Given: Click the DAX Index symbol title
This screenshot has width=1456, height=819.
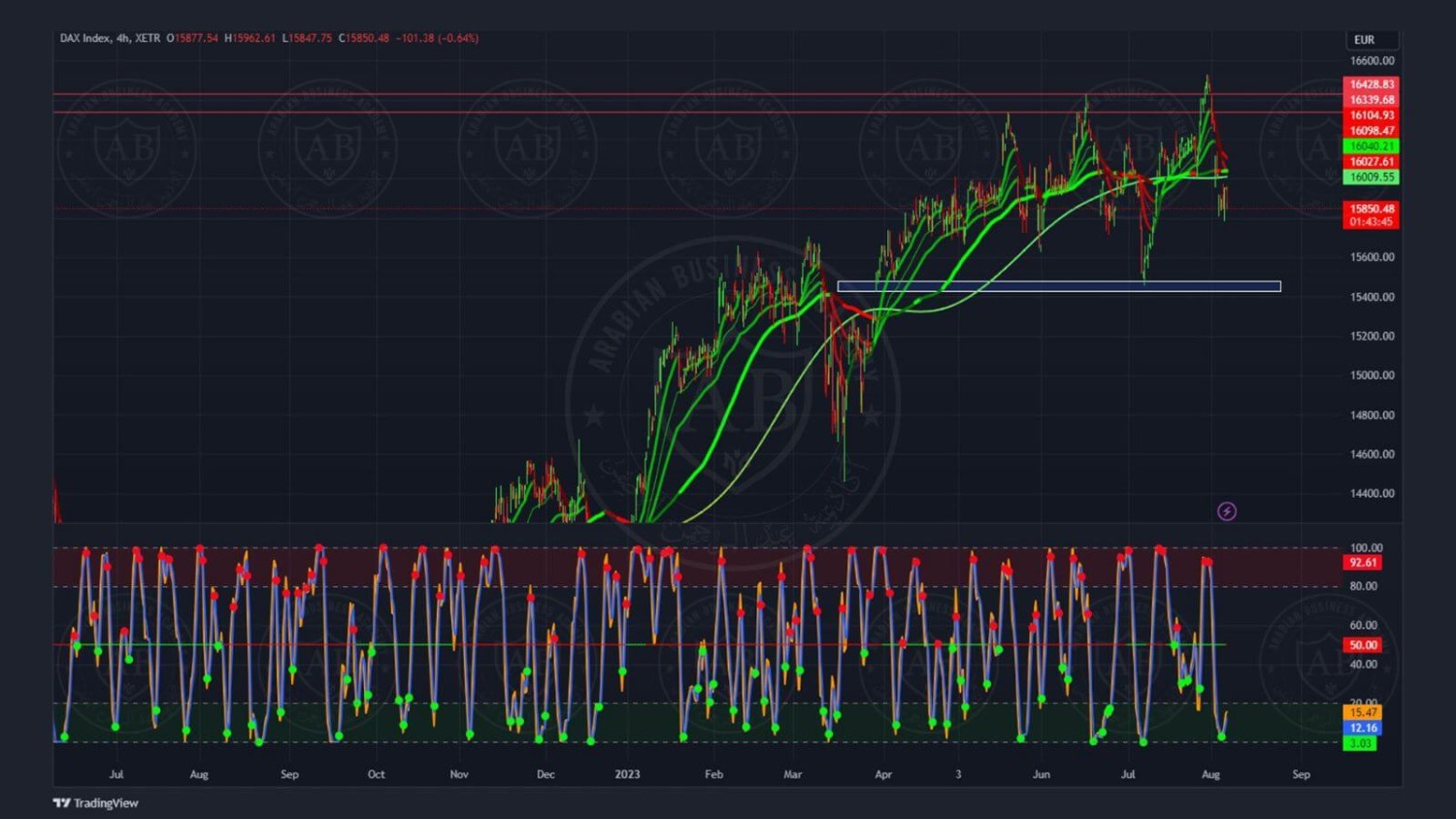Looking at the screenshot, I should point(109,38).
